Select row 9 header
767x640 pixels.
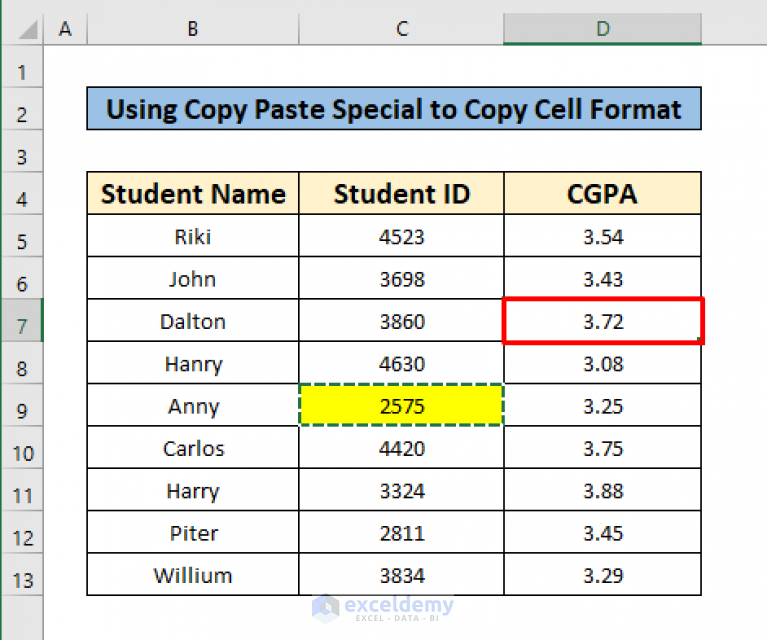pyautogui.click(x=22, y=405)
